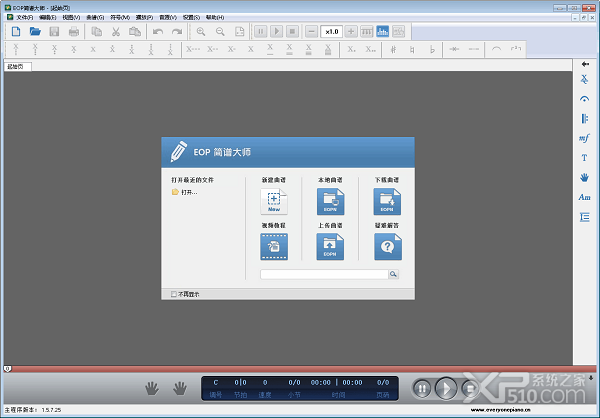The image size is (600, 418).
Task: Create a new score with toolbar icon
Action: (16, 31)
